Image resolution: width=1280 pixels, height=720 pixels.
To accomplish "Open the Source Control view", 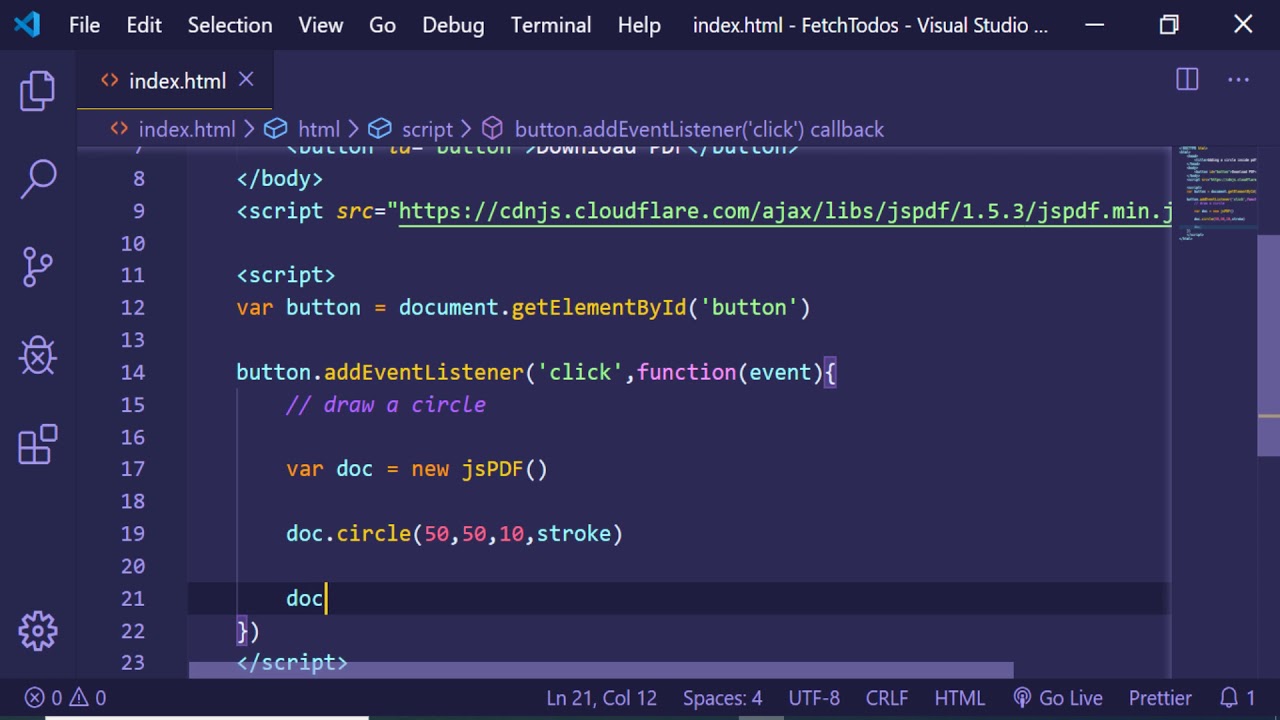I will [38, 266].
